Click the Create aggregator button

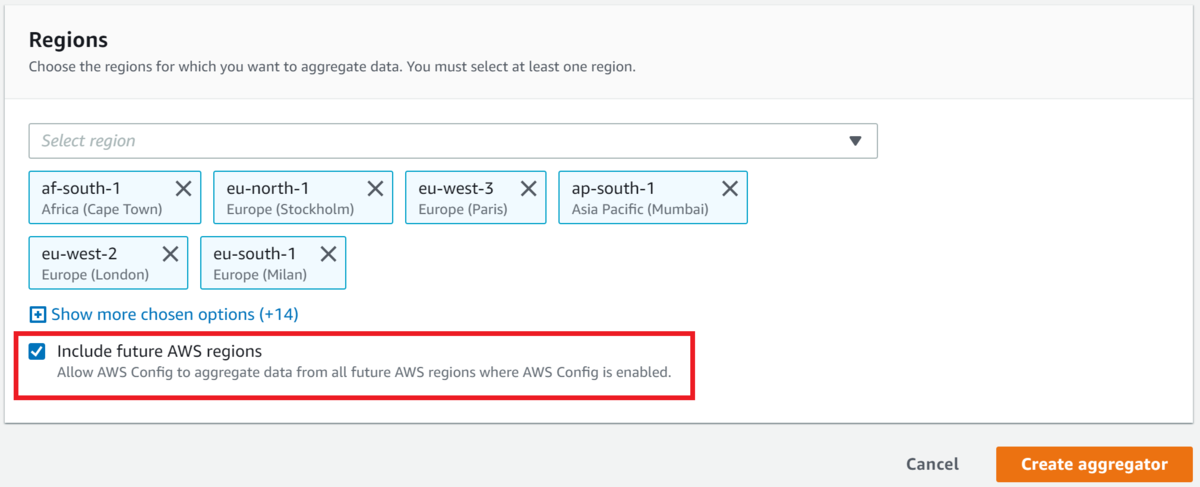[1094, 464]
